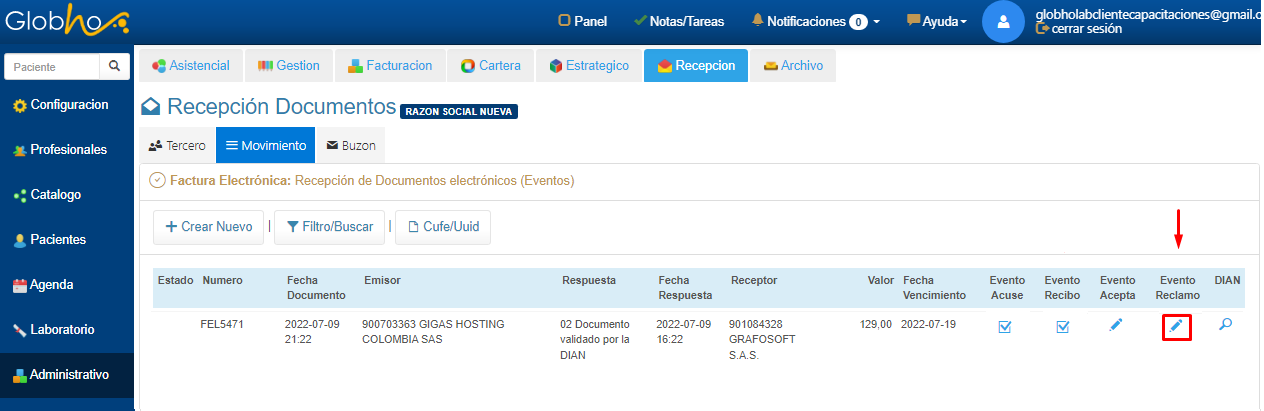Open the DIAN magnifier icon

tap(1225, 326)
